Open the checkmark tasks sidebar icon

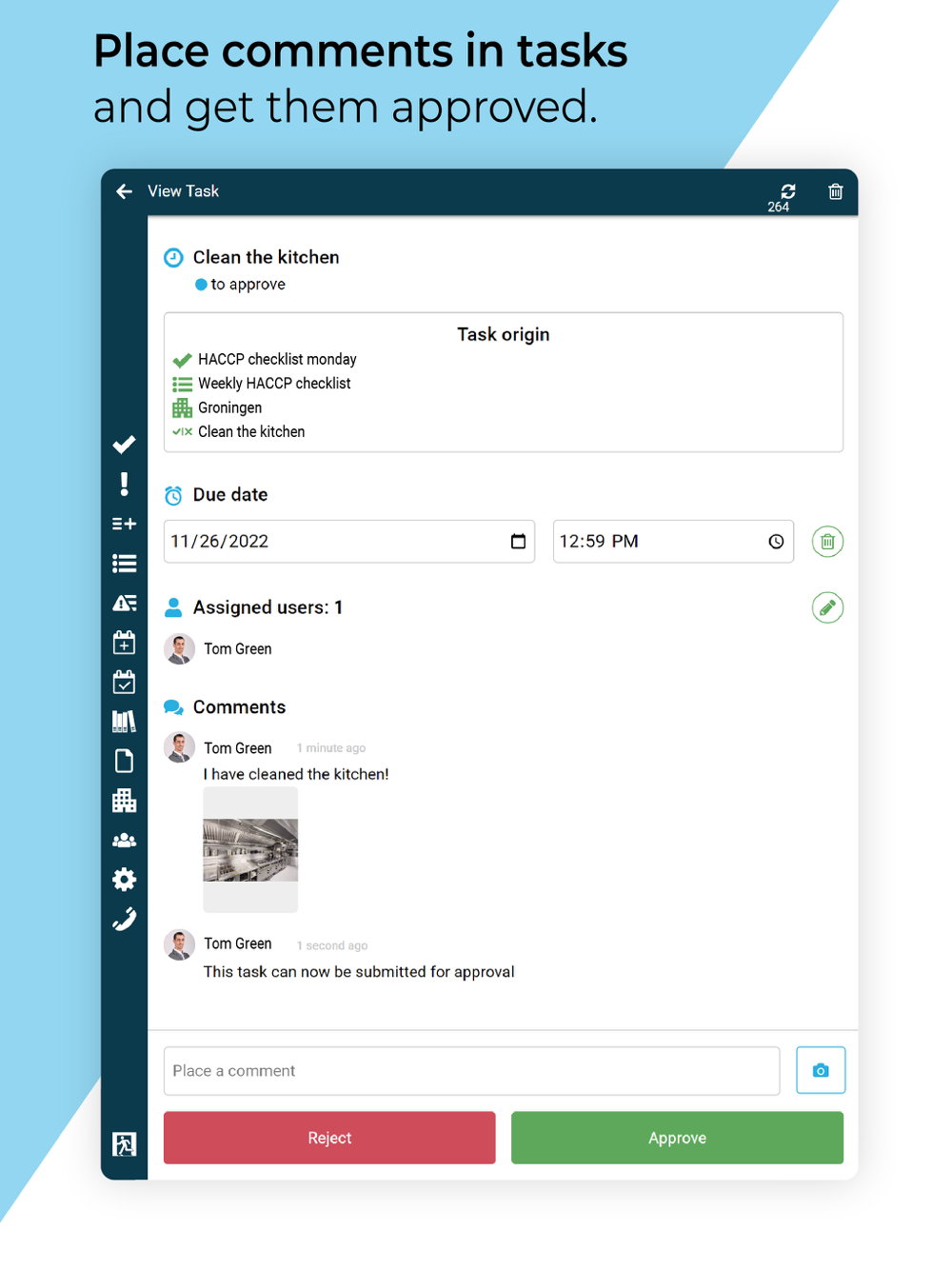click(124, 445)
